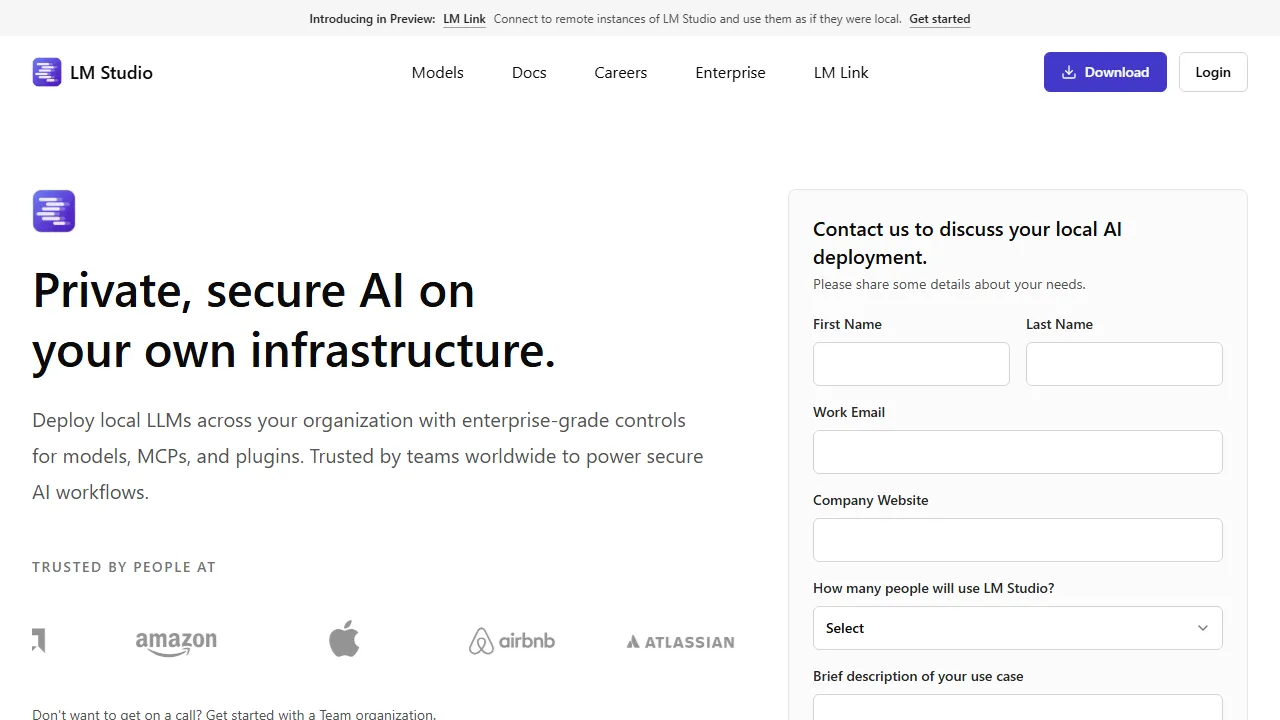Image resolution: width=1280 pixels, height=720 pixels.
Task: Click Get started in the top banner
Action: pyautogui.click(x=940, y=19)
